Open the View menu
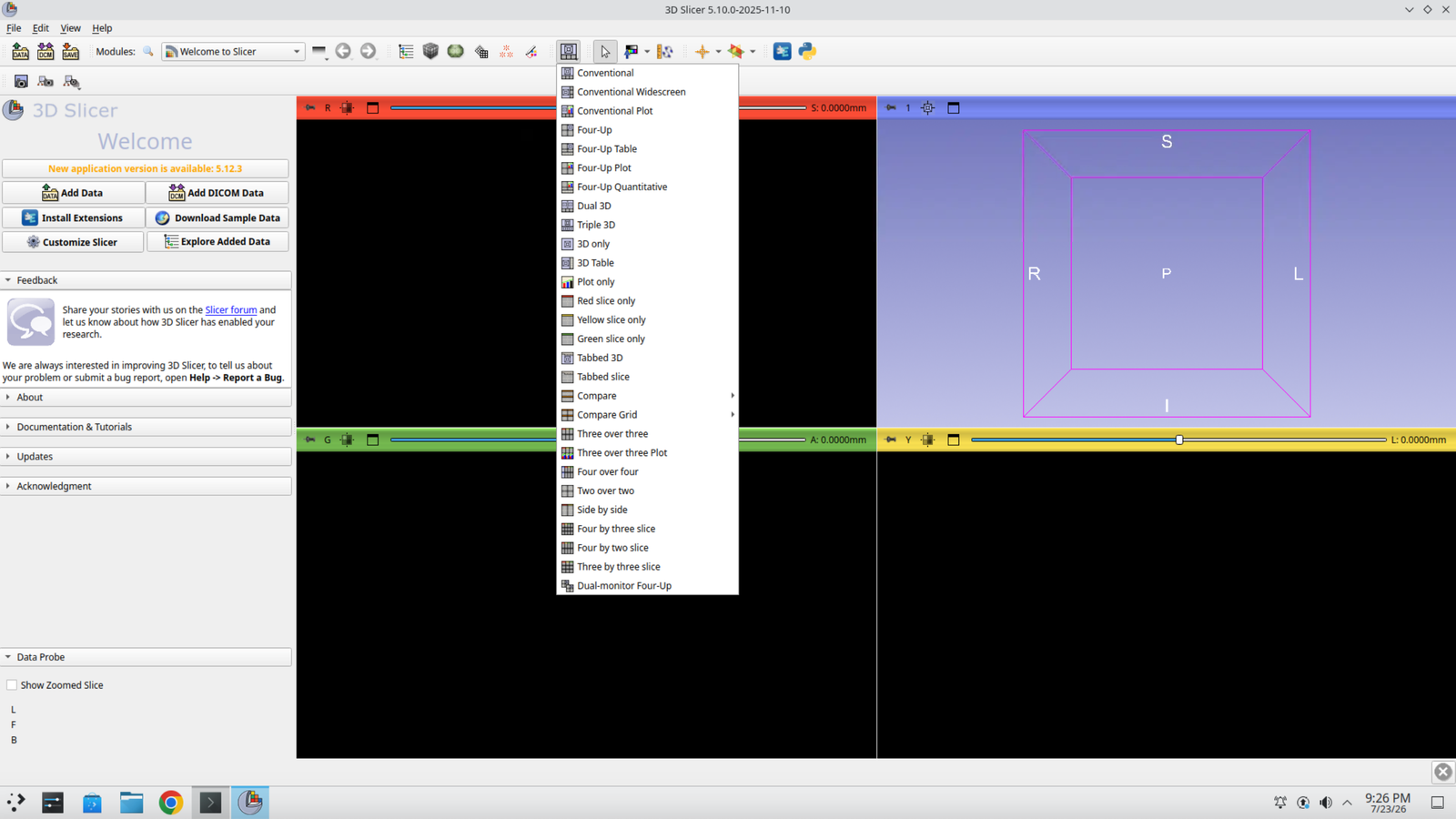The image size is (1456, 819). click(x=70, y=28)
